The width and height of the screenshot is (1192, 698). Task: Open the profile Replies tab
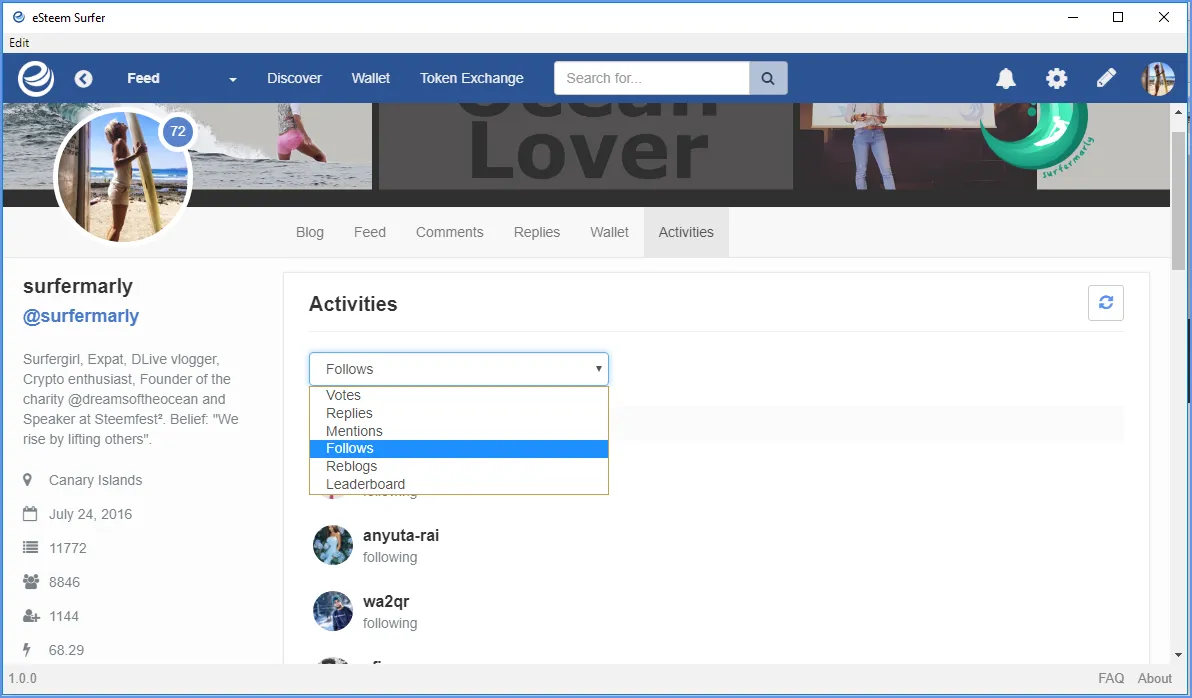[537, 232]
